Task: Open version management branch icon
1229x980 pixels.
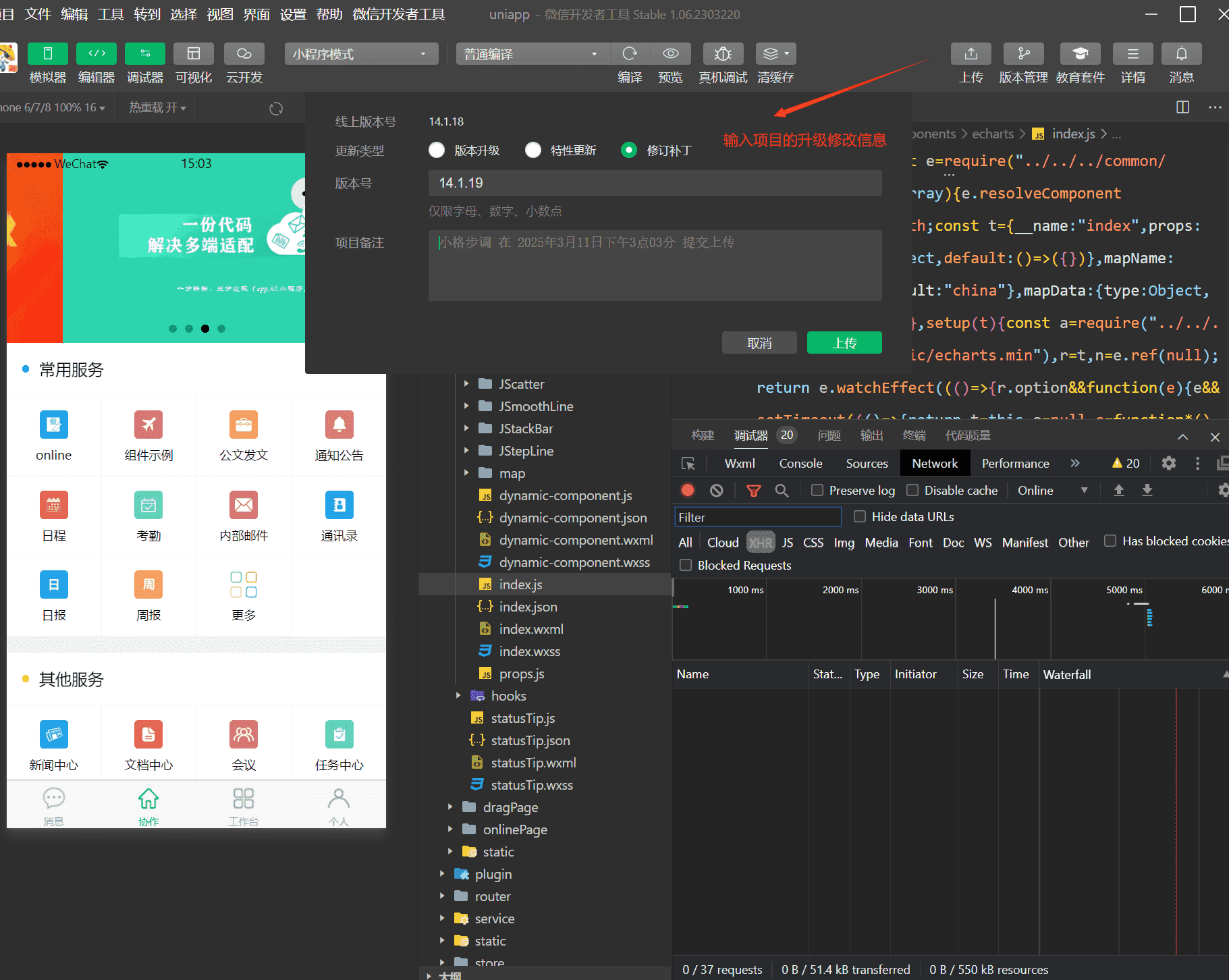Action: [1023, 53]
